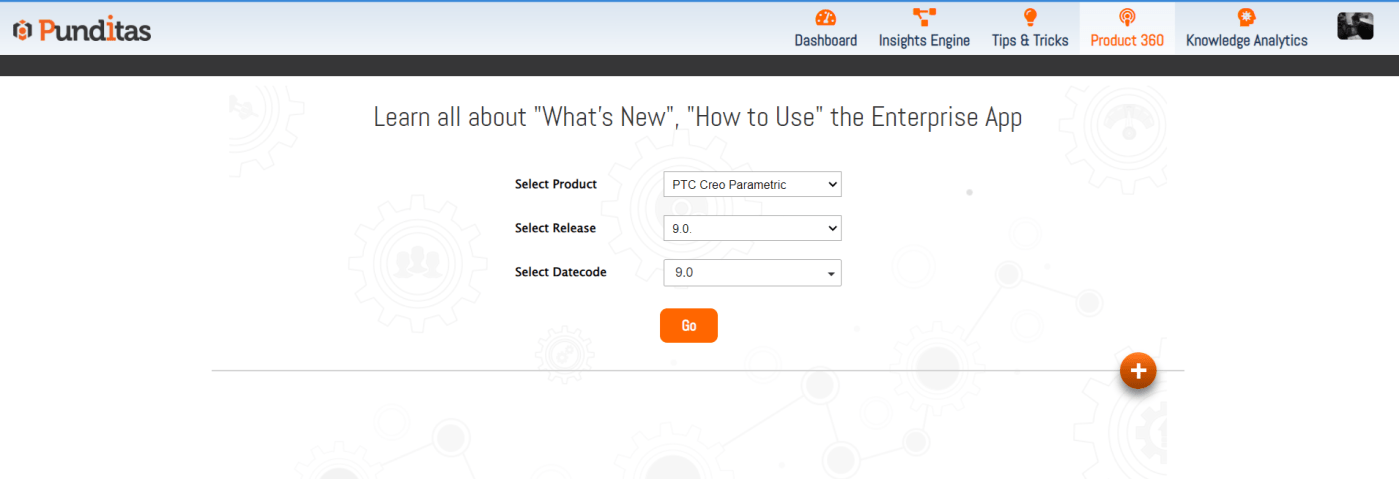
Task: Click the flowchart icon above Insights Engine
Action: point(924,17)
